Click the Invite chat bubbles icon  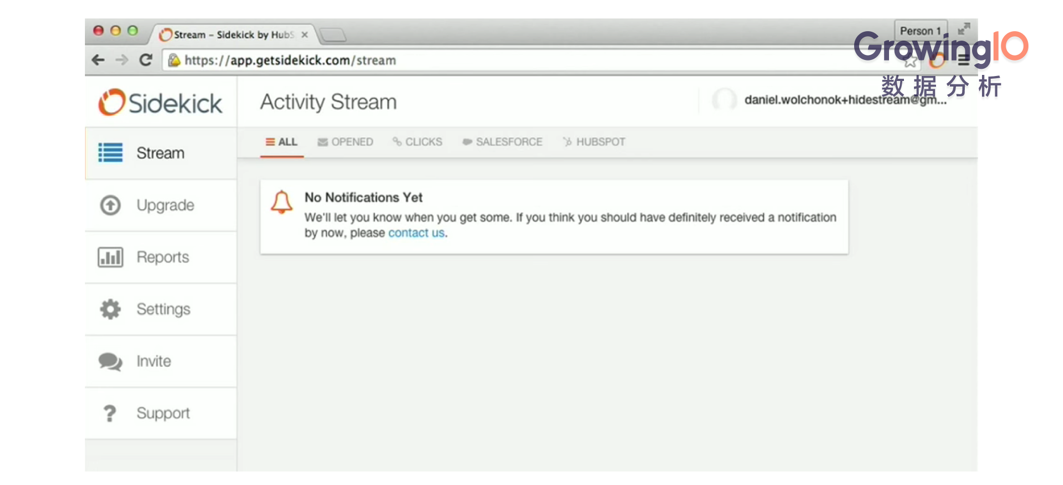click(111, 362)
